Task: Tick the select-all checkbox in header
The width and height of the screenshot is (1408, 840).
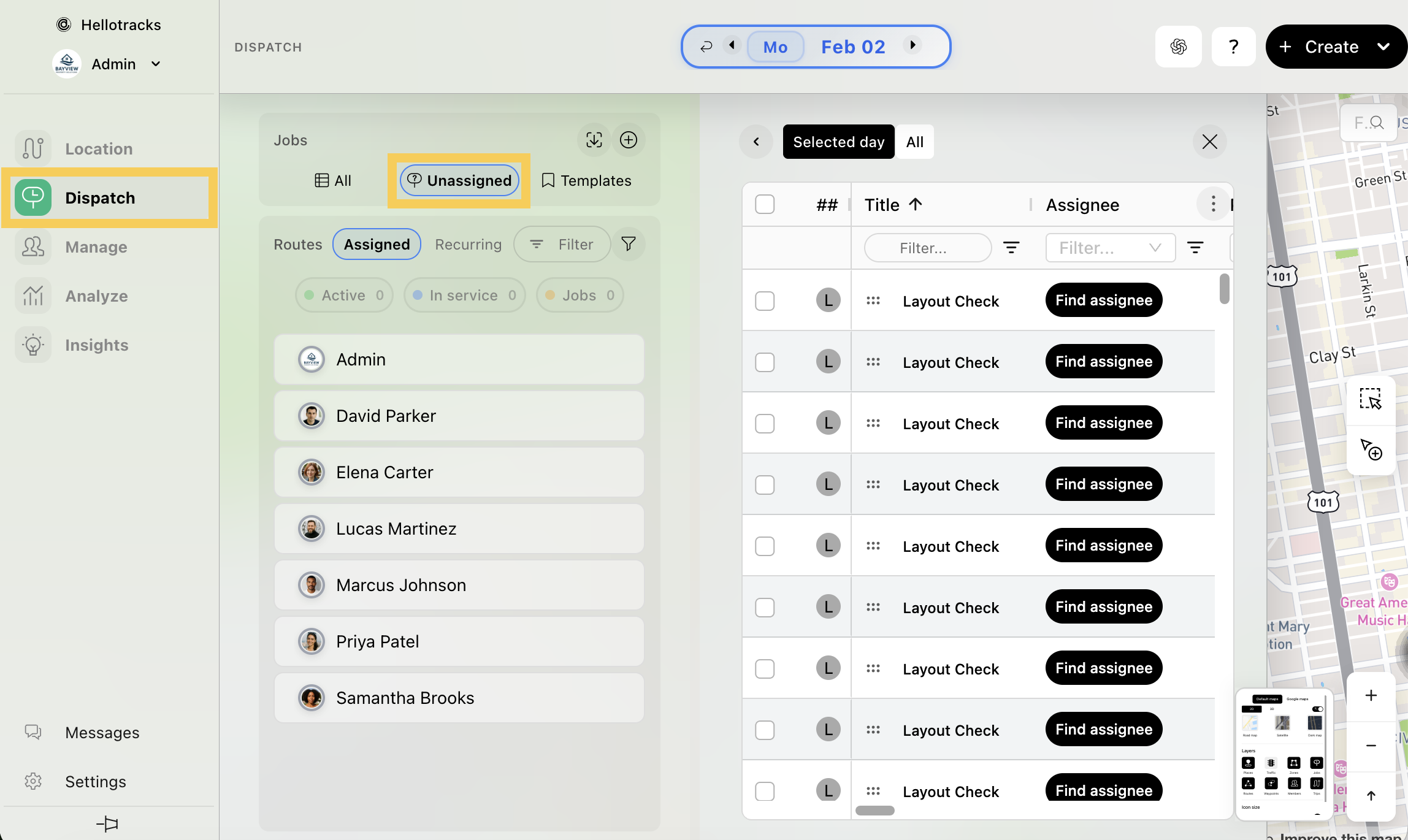Action: tap(765, 205)
